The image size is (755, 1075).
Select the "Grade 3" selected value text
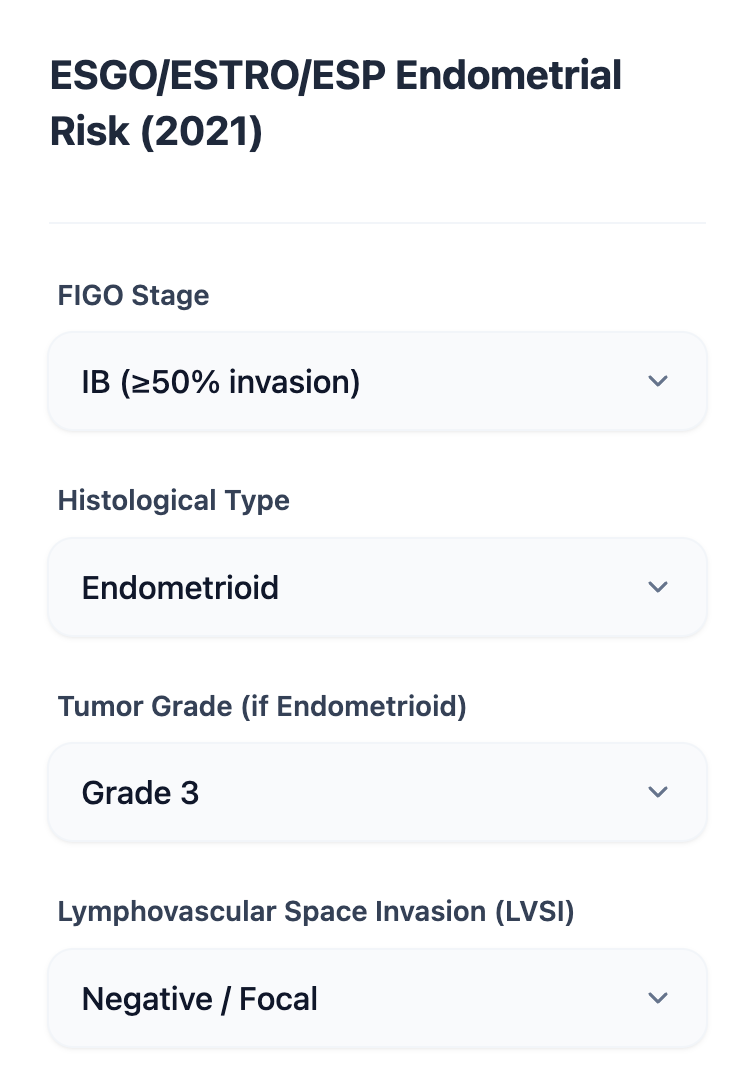click(x=140, y=793)
